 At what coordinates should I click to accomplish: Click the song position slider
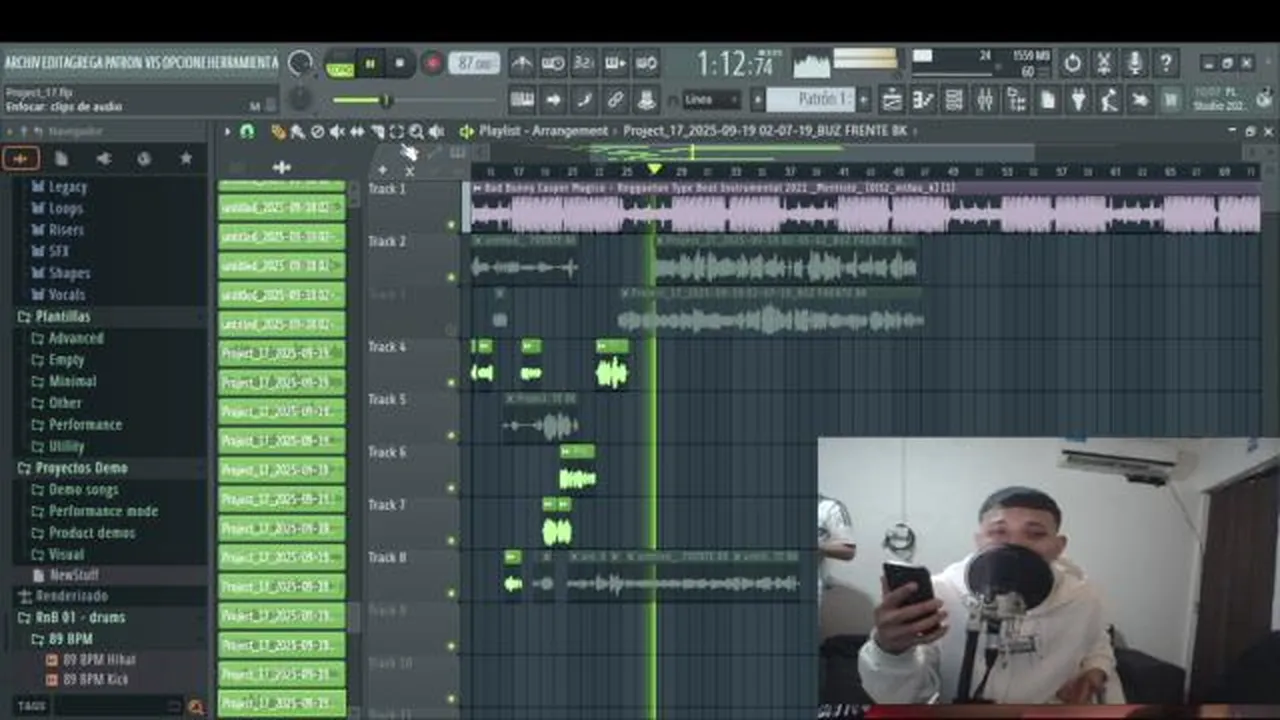414,100
